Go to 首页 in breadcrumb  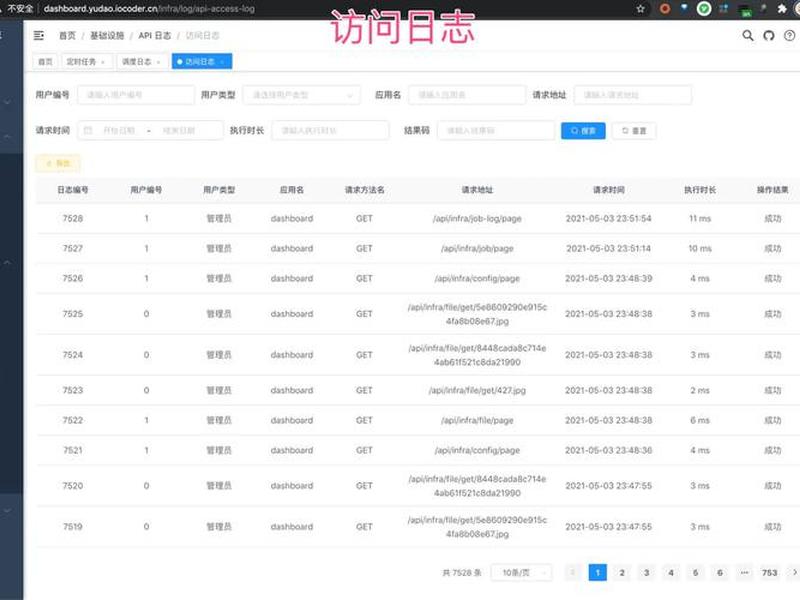(x=67, y=35)
